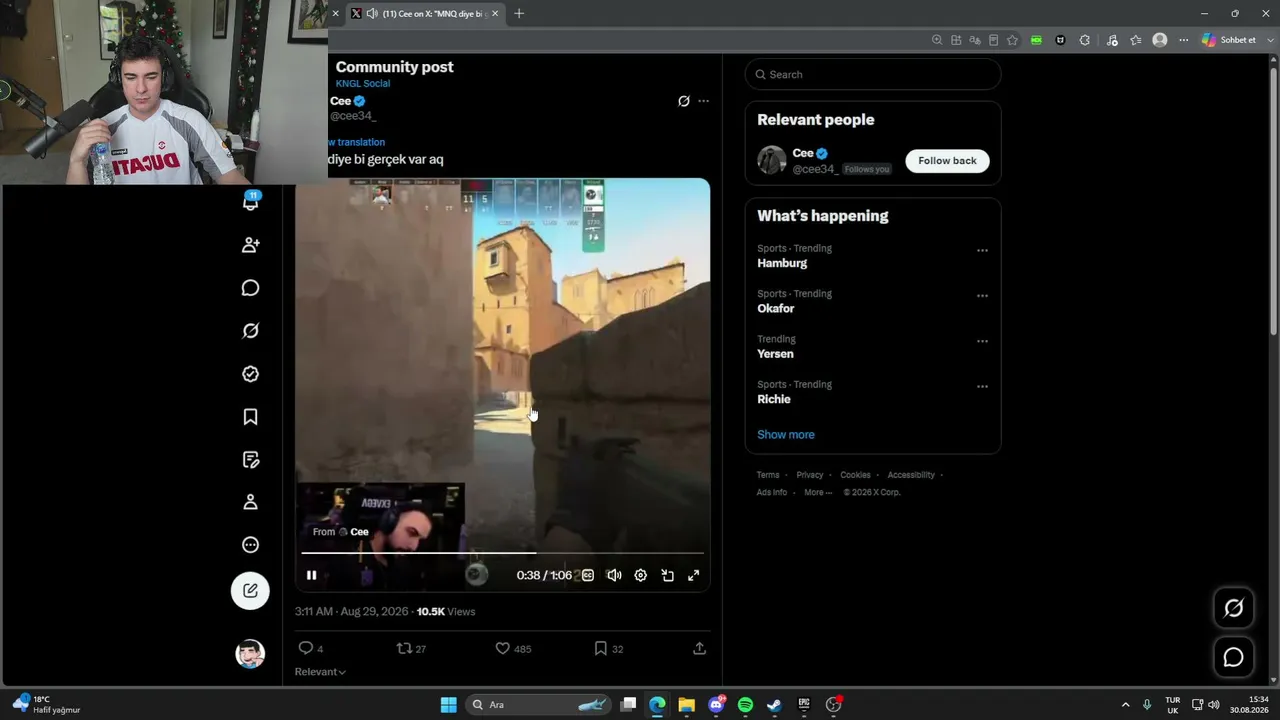Open the Yersen trending topic

pyautogui.click(x=775, y=354)
